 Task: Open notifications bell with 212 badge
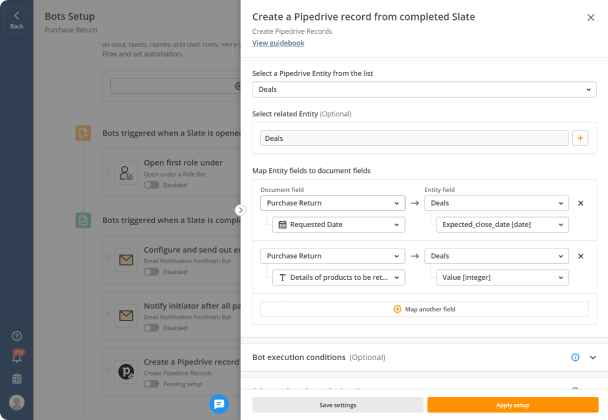[x=17, y=357]
